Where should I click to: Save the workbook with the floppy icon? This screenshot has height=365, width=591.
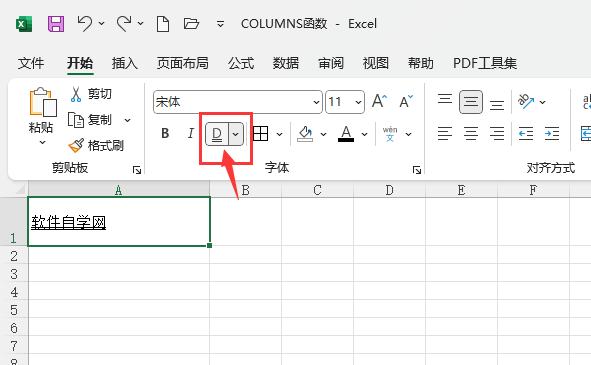56,24
